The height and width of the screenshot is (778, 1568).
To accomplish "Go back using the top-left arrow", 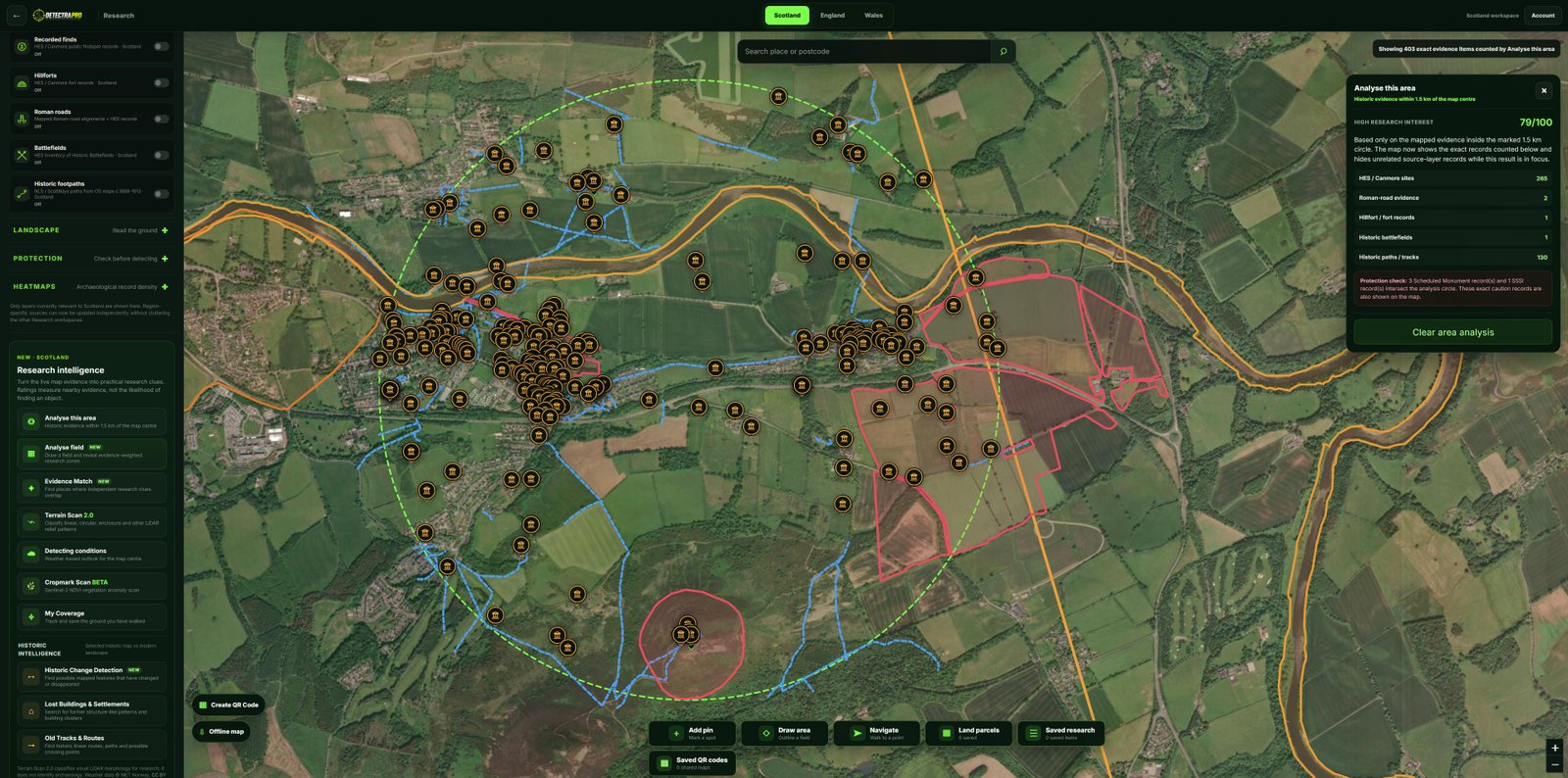I will pyautogui.click(x=16, y=16).
